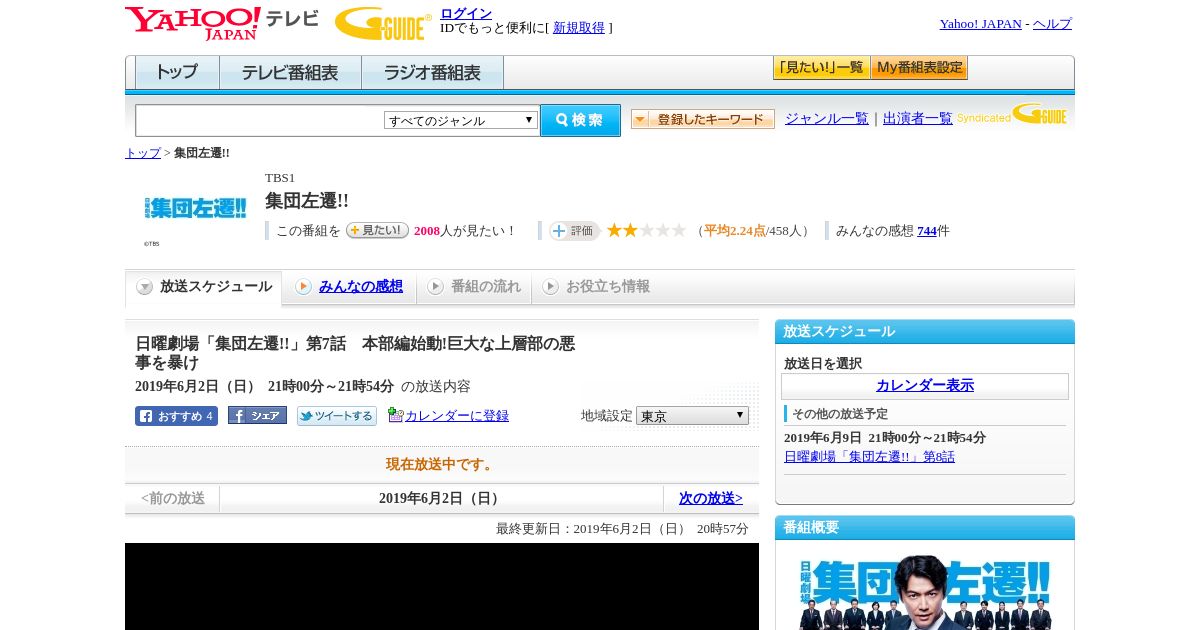Click the search keyword input field
The width and height of the screenshot is (1200, 630).
pos(260,120)
